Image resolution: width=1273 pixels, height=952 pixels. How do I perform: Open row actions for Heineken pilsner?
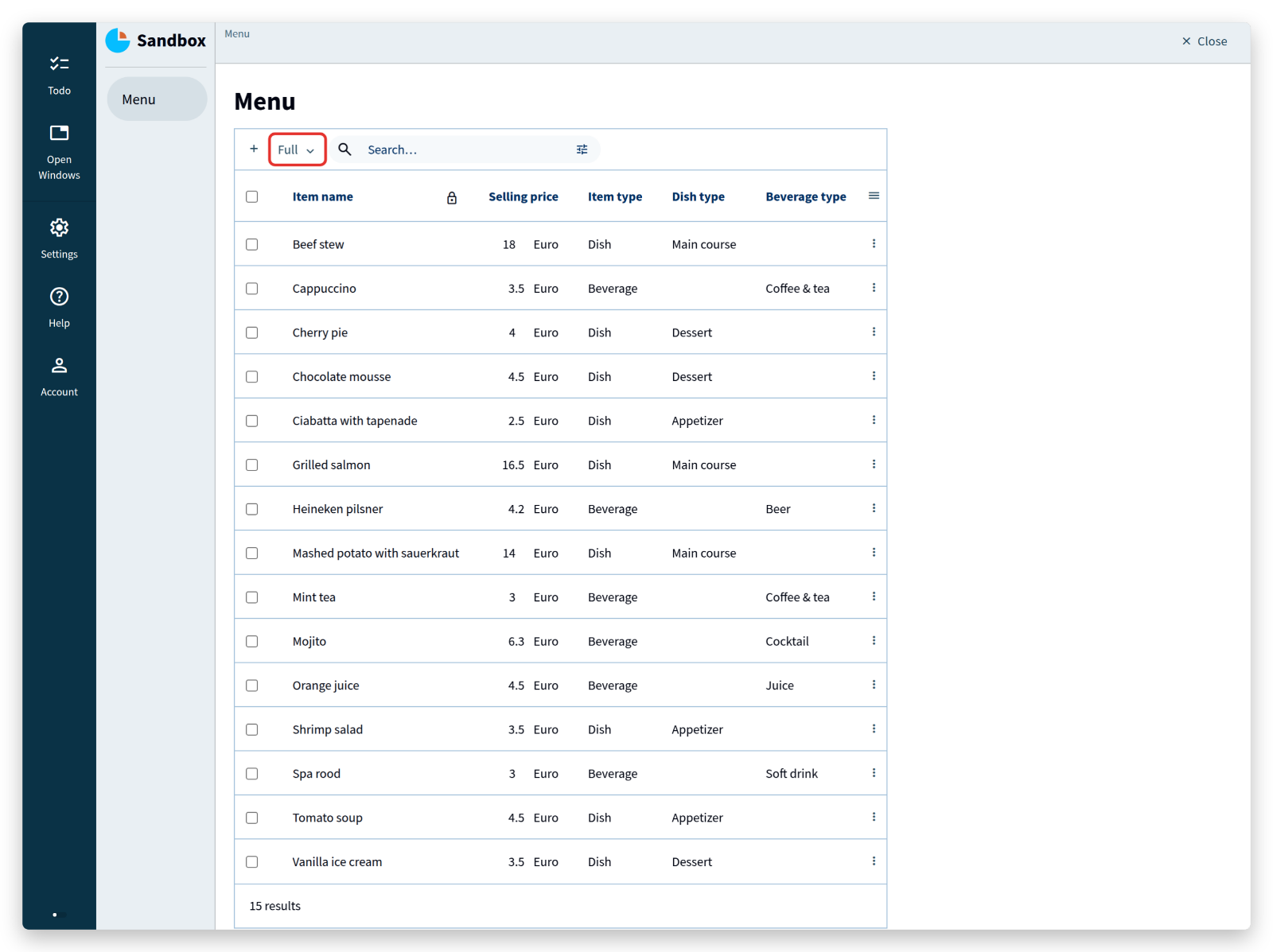[x=874, y=508]
